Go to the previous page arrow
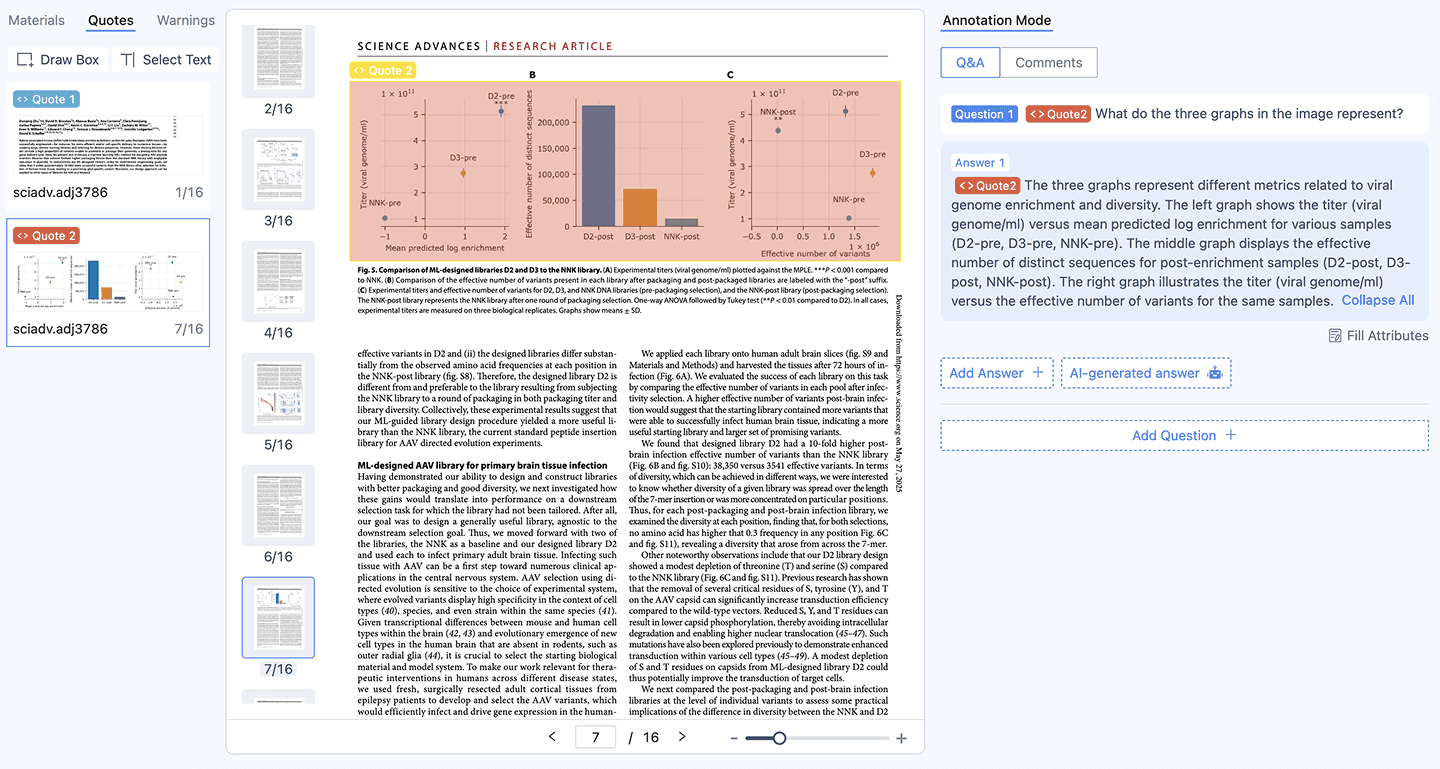 [552, 737]
